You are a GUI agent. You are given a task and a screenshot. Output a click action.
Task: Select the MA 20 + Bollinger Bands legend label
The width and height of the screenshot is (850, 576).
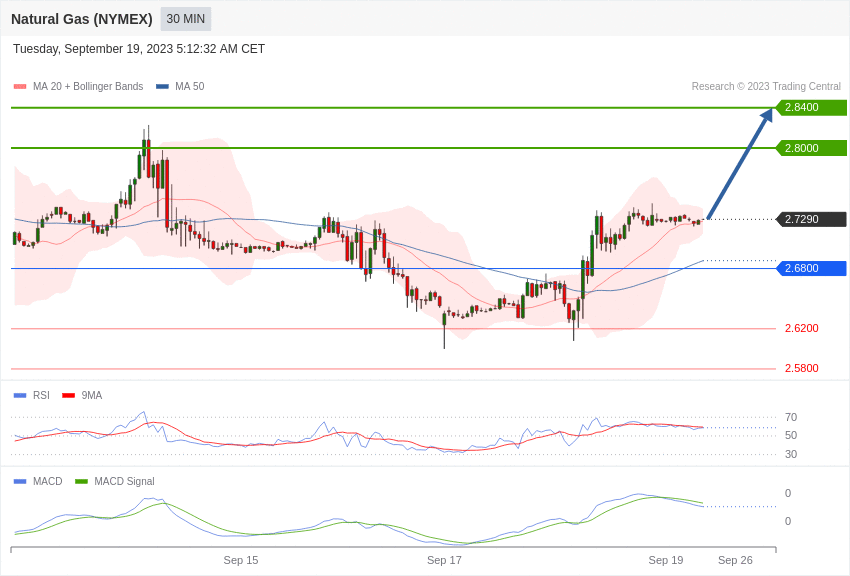tap(88, 87)
